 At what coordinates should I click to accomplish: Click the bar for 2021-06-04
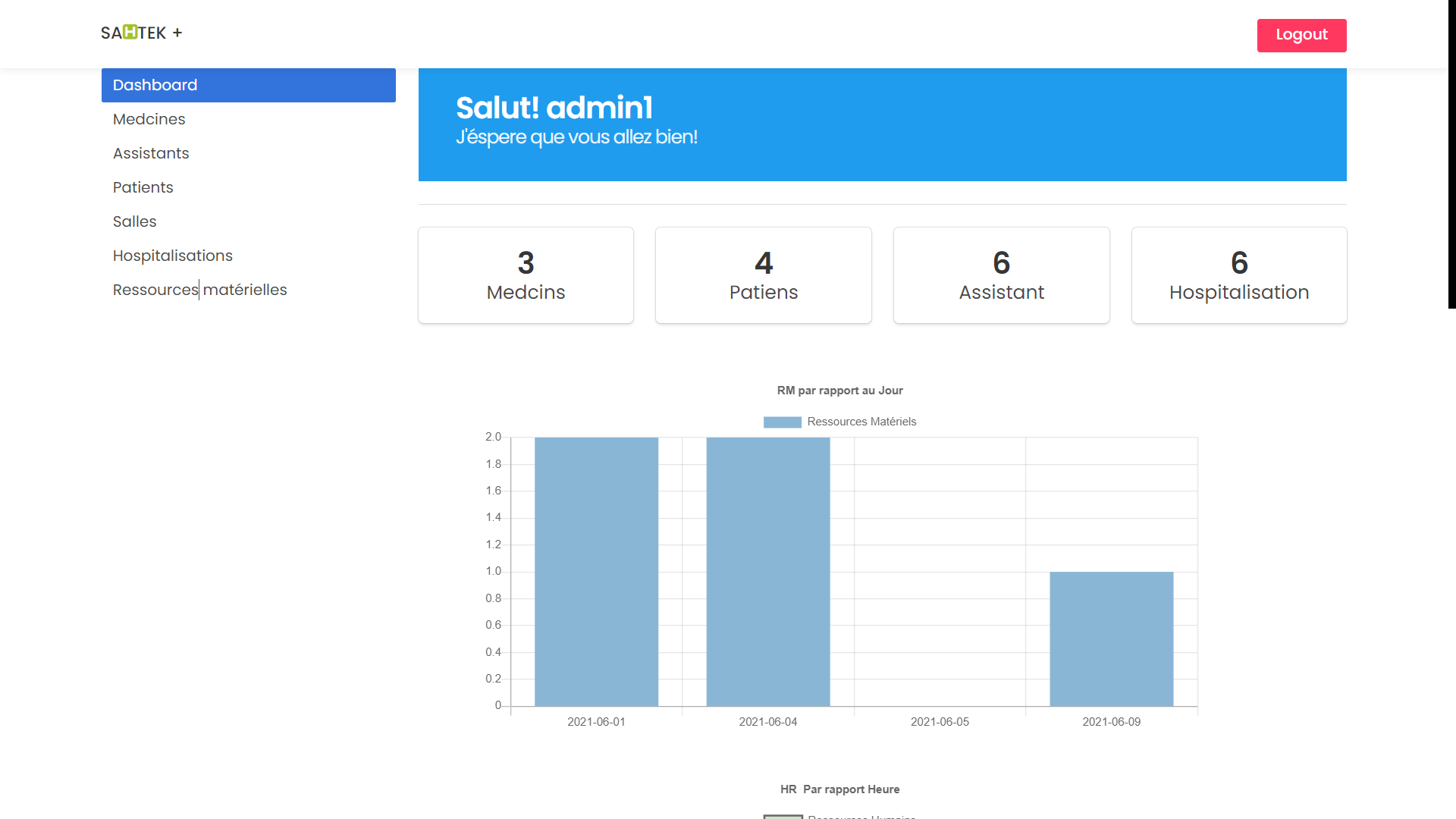pos(768,569)
